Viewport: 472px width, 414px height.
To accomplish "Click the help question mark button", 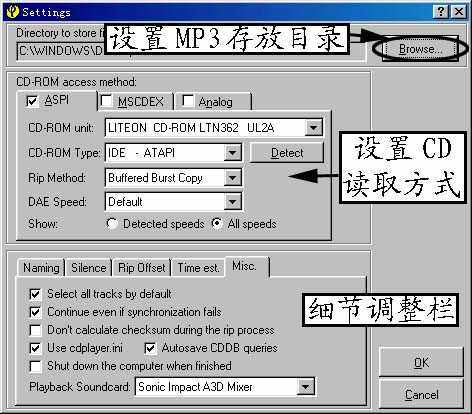I will point(441,12).
